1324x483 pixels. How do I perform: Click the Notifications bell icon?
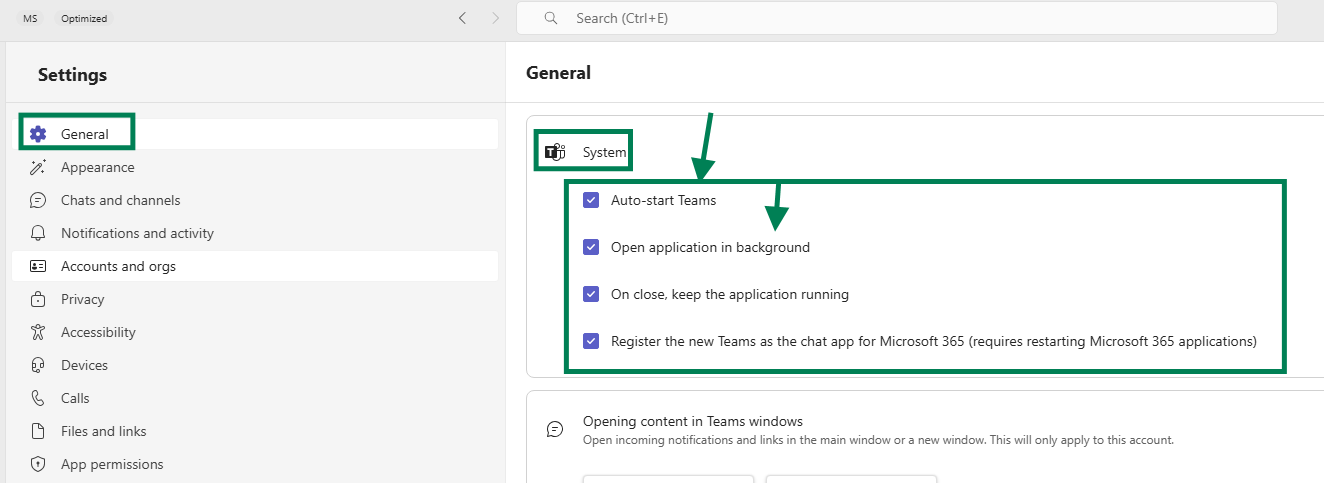point(38,233)
